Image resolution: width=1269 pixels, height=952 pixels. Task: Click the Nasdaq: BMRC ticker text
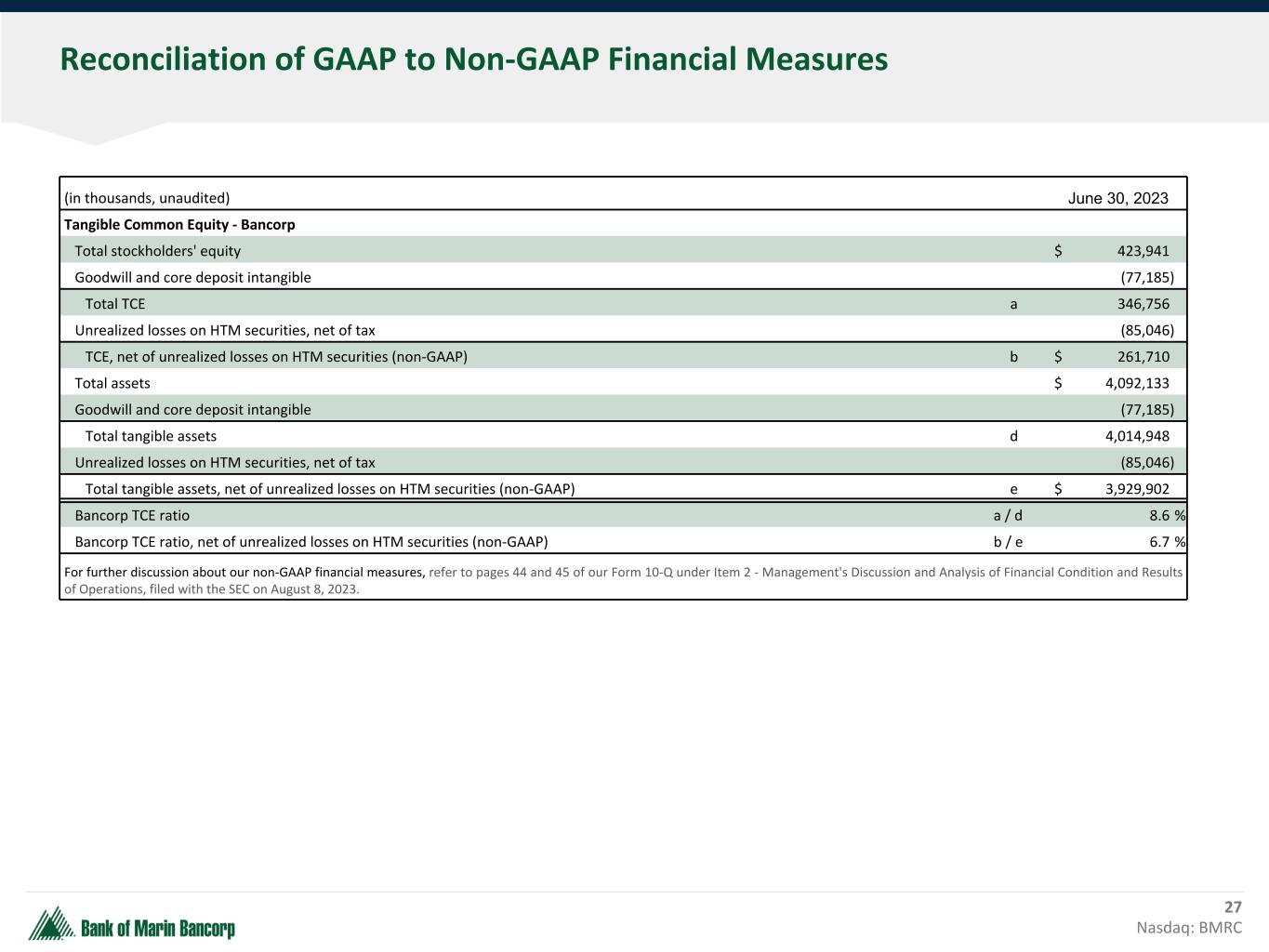(1188, 928)
